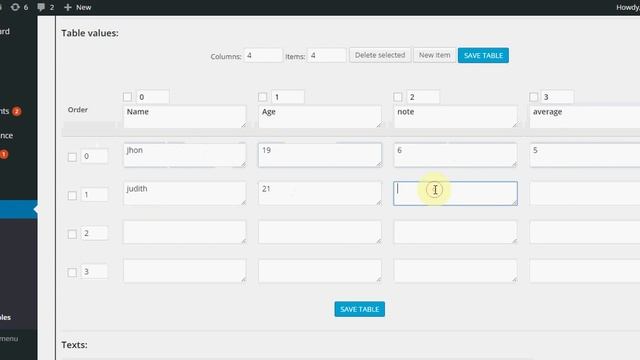This screenshot has width=640, height=360.
Task: Edit the order number field of row 0
Action: coord(94,156)
